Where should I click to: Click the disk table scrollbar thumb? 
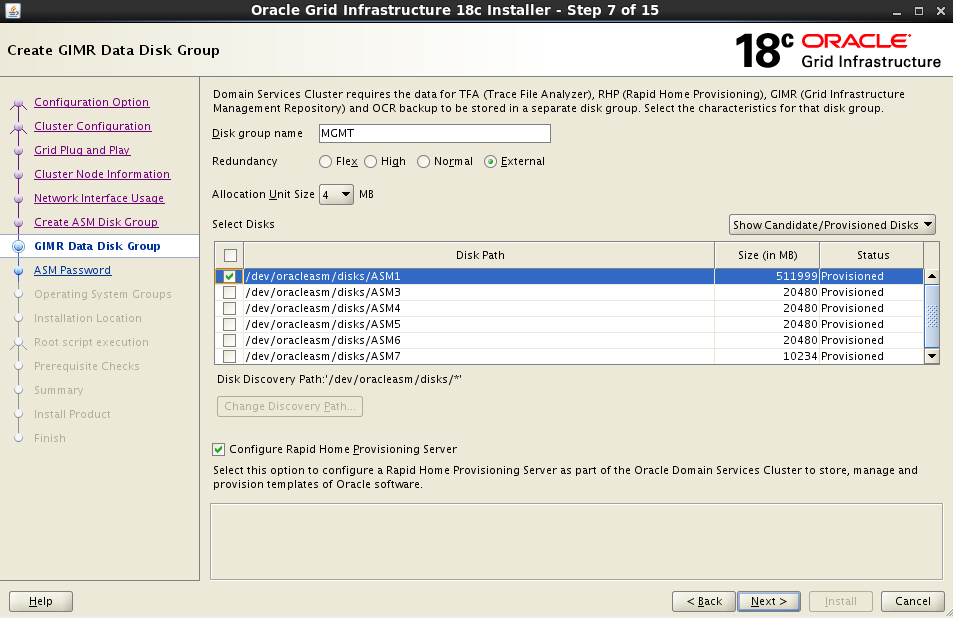(x=932, y=316)
